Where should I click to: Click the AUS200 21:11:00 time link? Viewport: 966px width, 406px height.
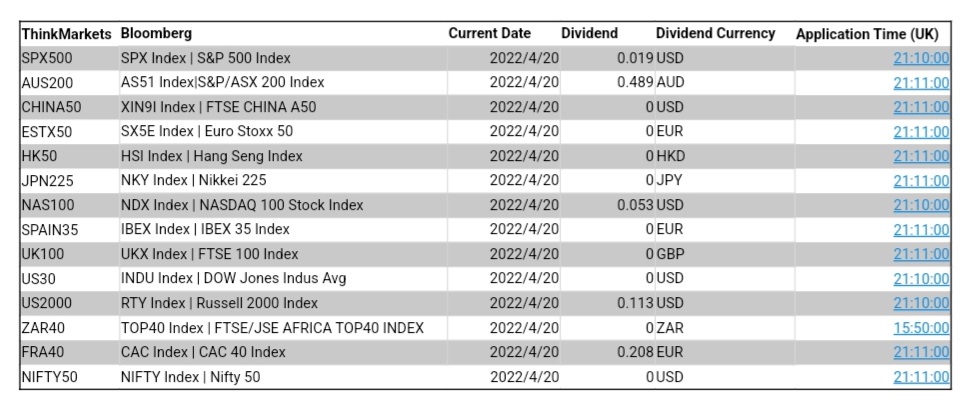[921, 82]
